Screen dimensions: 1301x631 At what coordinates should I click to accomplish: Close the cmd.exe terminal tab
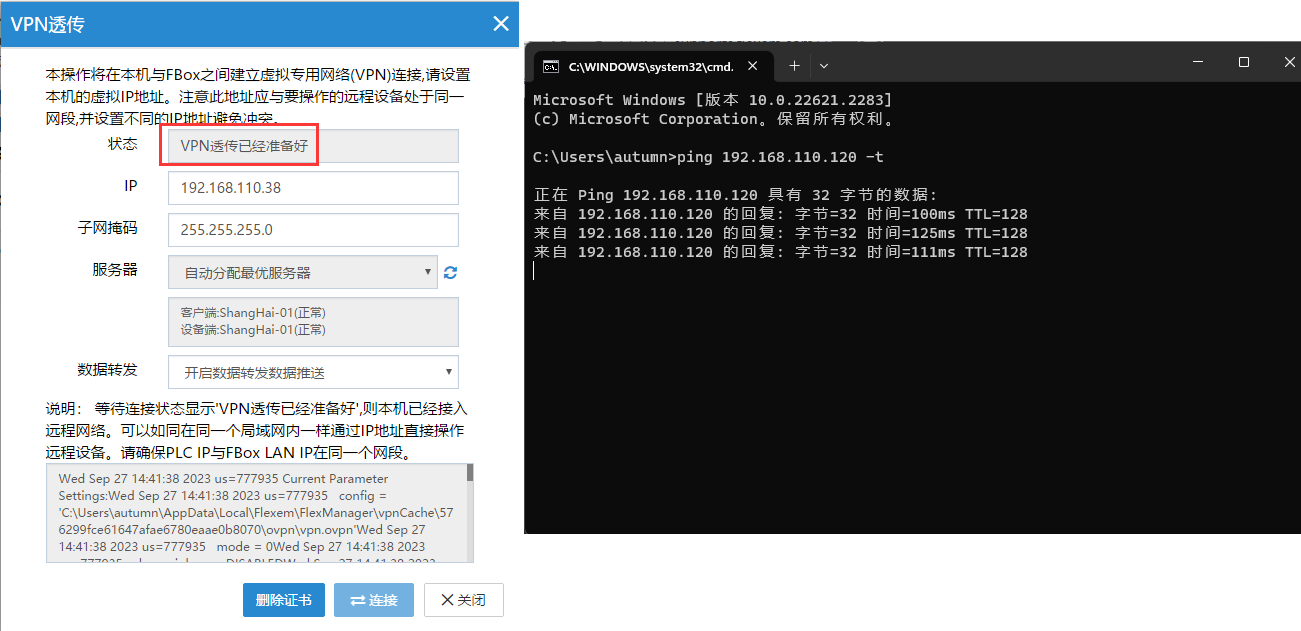(753, 67)
